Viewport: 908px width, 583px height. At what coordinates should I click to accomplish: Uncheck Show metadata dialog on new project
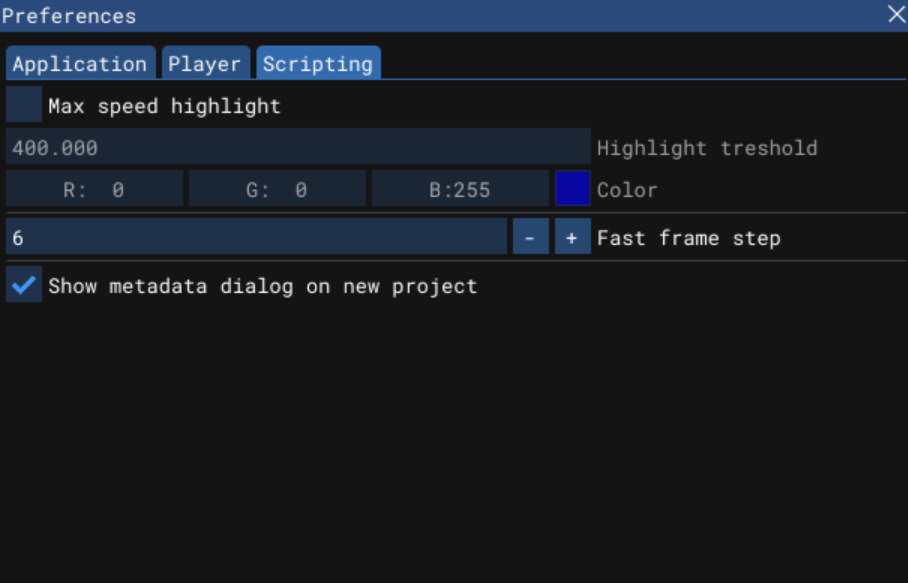[24, 284]
